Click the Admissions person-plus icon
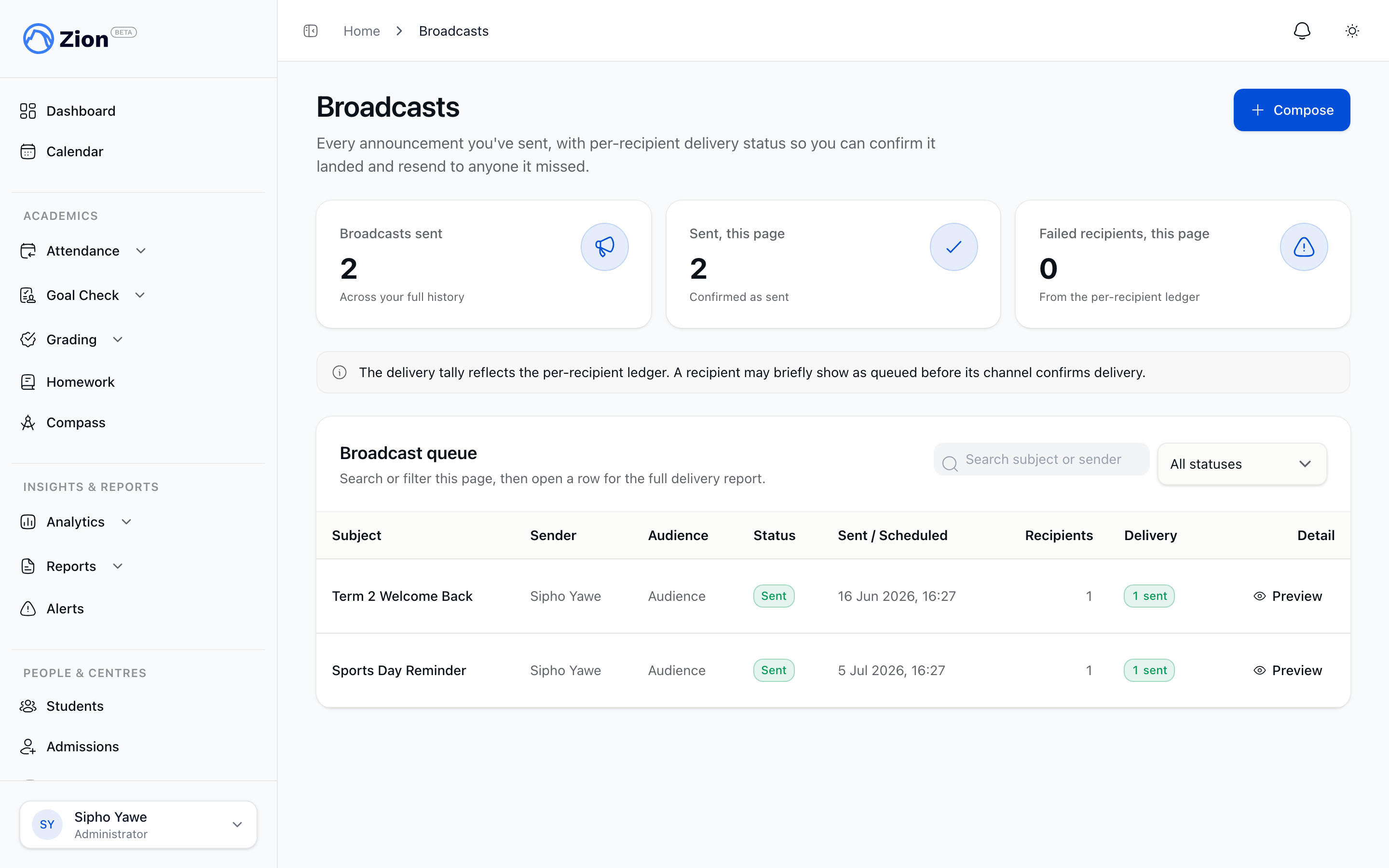This screenshot has width=1389, height=868. pos(27,746)
